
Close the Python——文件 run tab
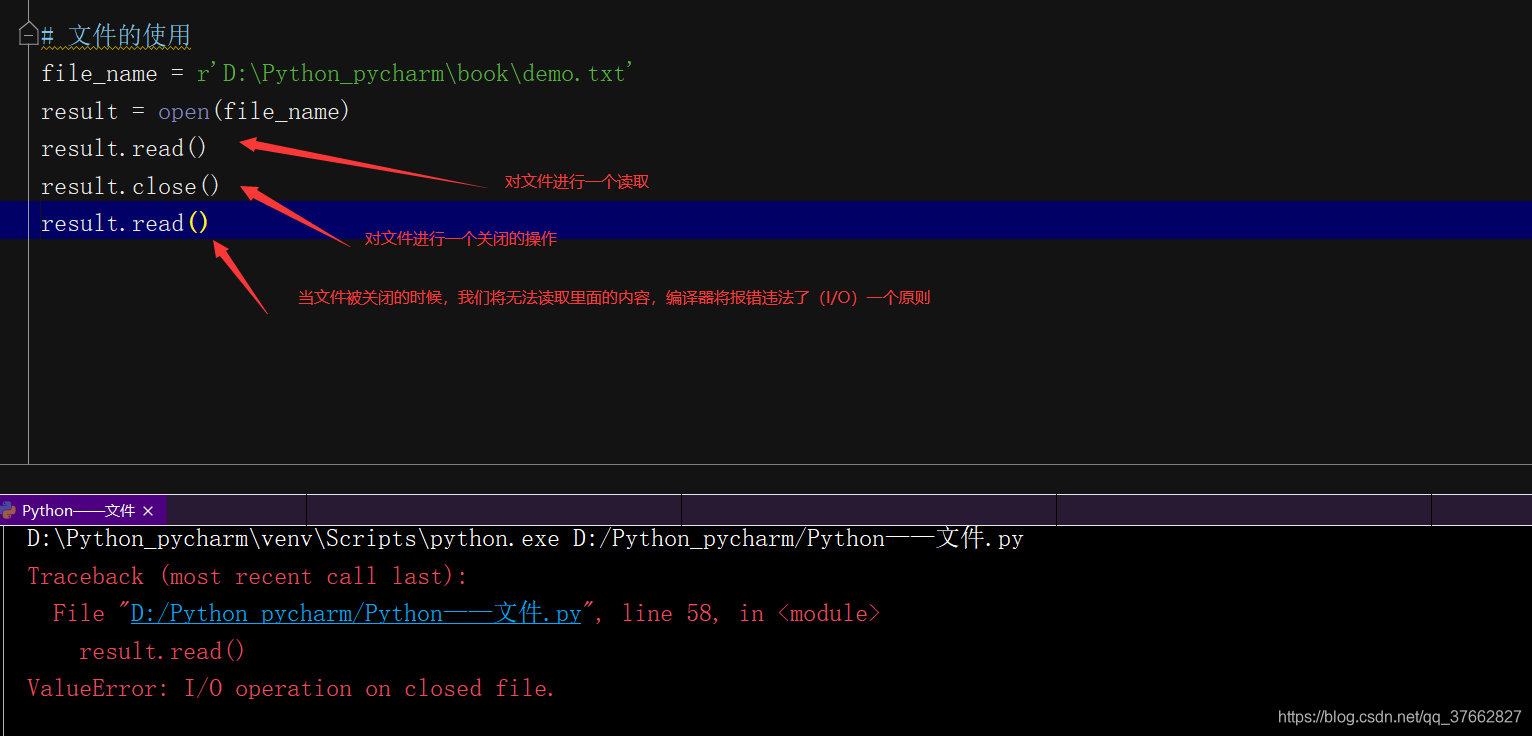(148, 511)
